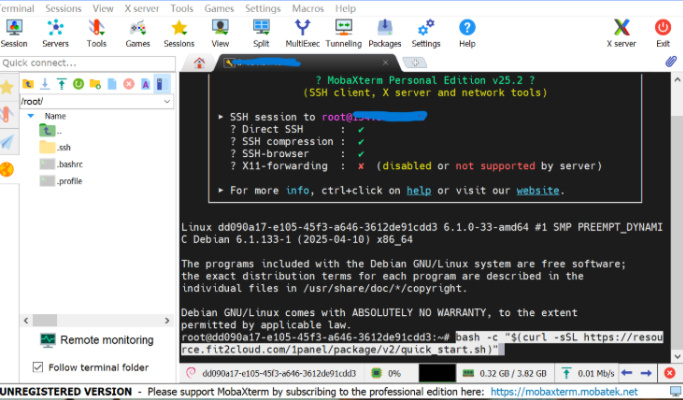Open the Settings gears toolbar icon
Image resolution: width=683 pixels, height=400 pixels.
point(426,33)
